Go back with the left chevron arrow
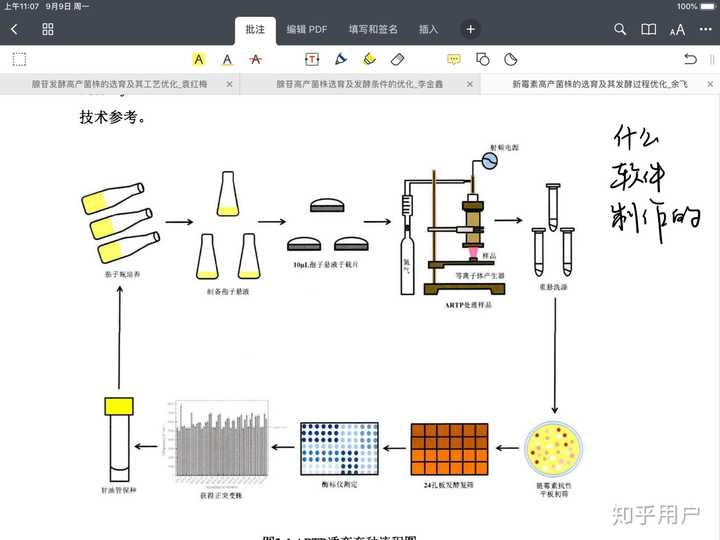The height and width of the screenshot is (540, 720). pos(14,29)
